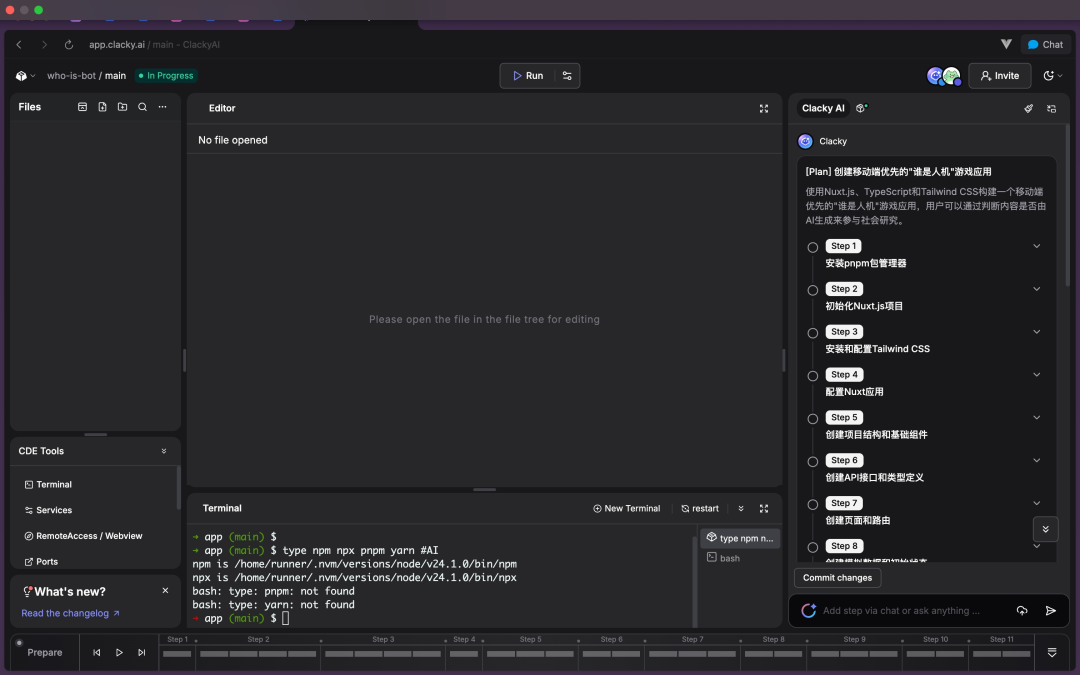The width and height of the screenshot is (1080, 675).
Task: Open the Files panel more options menu
Action: [x=163, y=107]
